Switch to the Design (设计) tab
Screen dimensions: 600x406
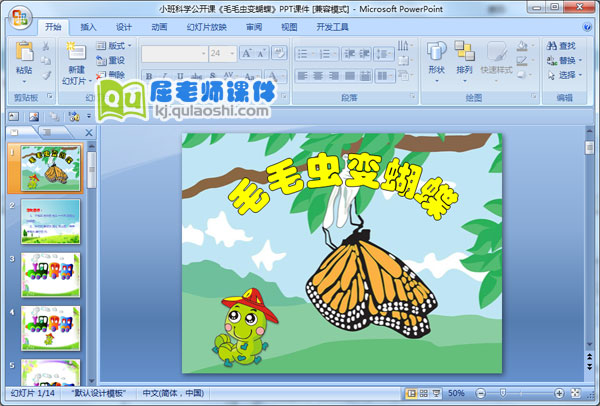pyautogui.click(x=124, y=27)
